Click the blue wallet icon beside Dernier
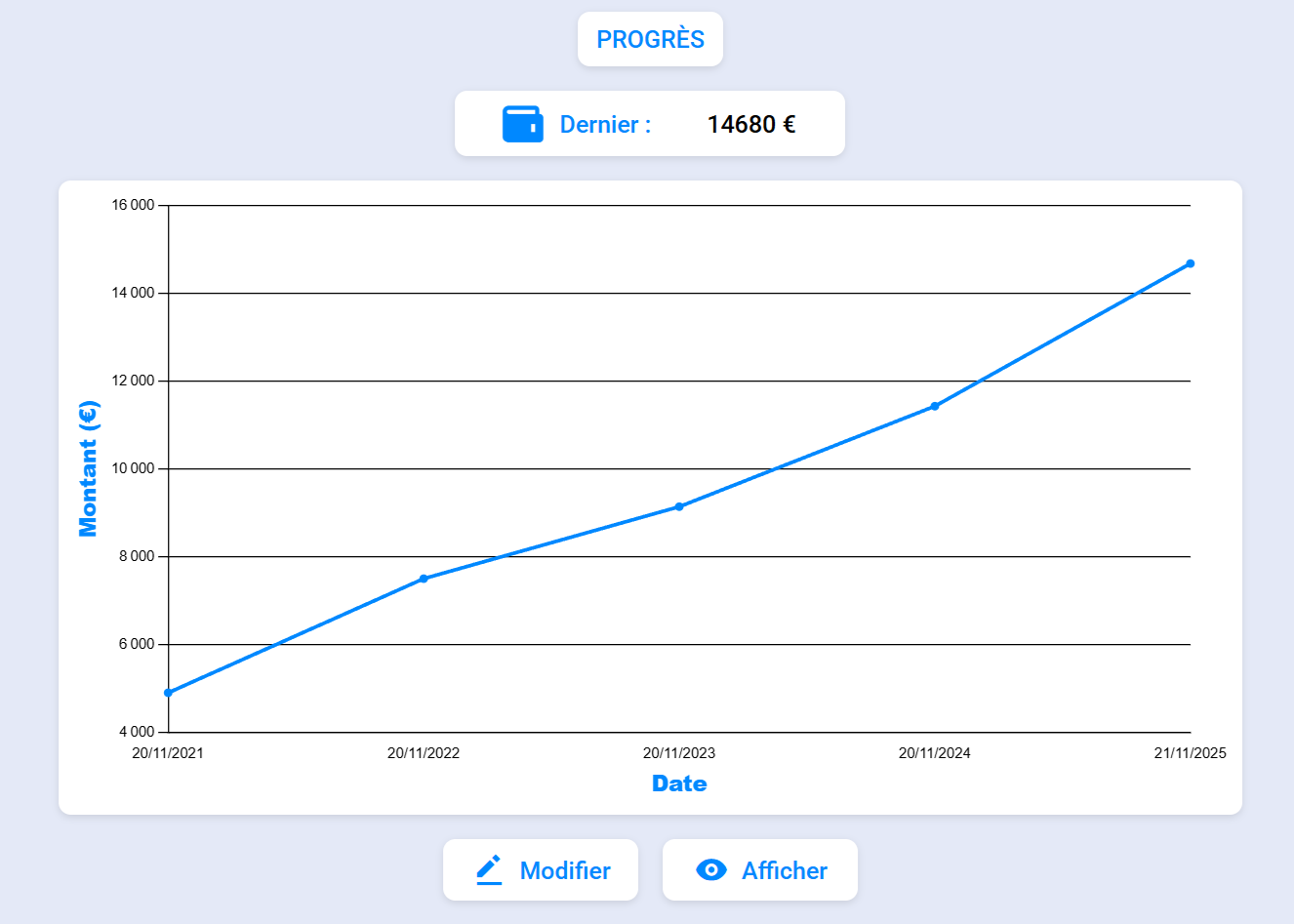 [522, 124]
